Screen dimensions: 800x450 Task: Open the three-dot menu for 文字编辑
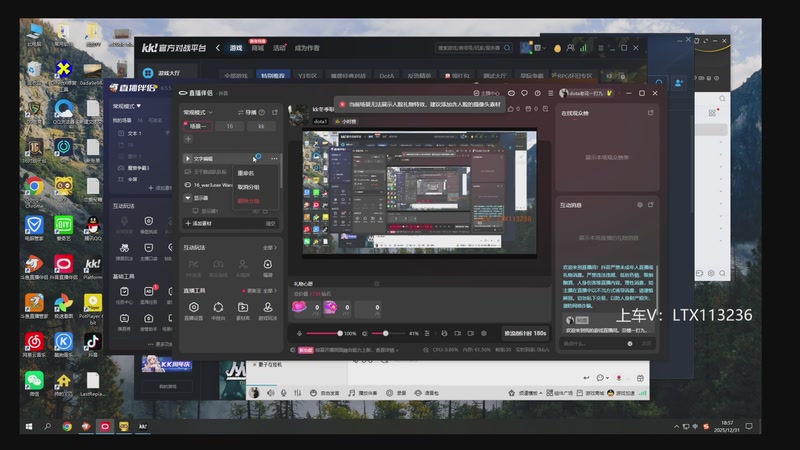[274, 159]
